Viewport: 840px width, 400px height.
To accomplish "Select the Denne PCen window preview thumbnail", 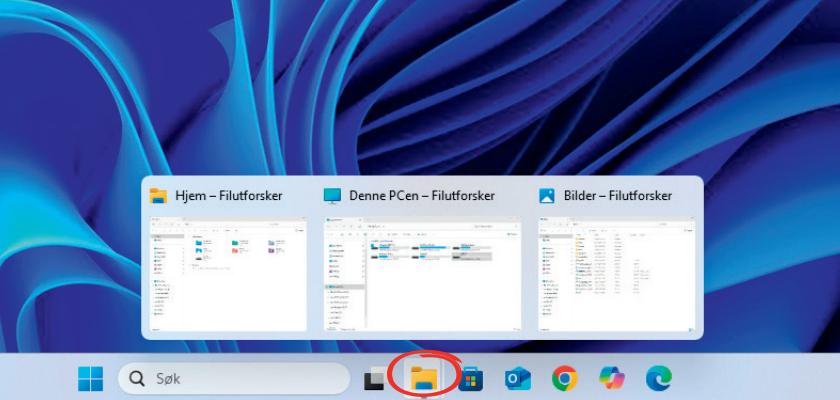I will click(x=422, y=272).
